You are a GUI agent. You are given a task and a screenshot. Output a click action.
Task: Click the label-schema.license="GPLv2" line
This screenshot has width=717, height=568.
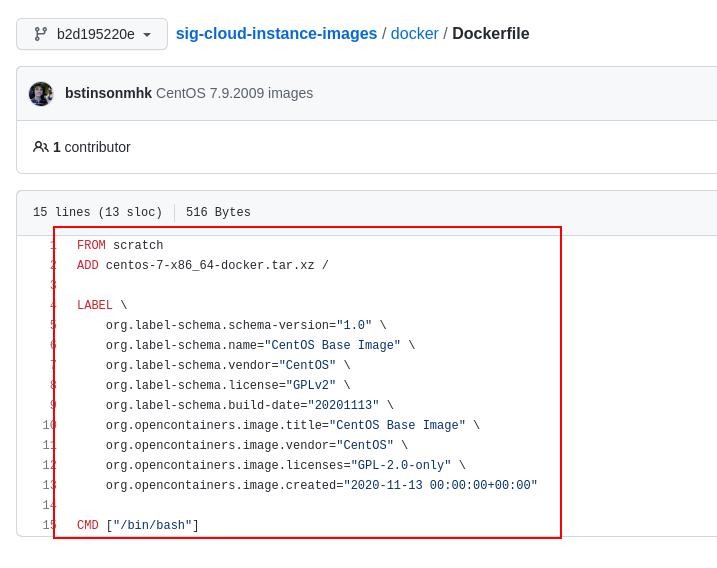tap(228, 385)
